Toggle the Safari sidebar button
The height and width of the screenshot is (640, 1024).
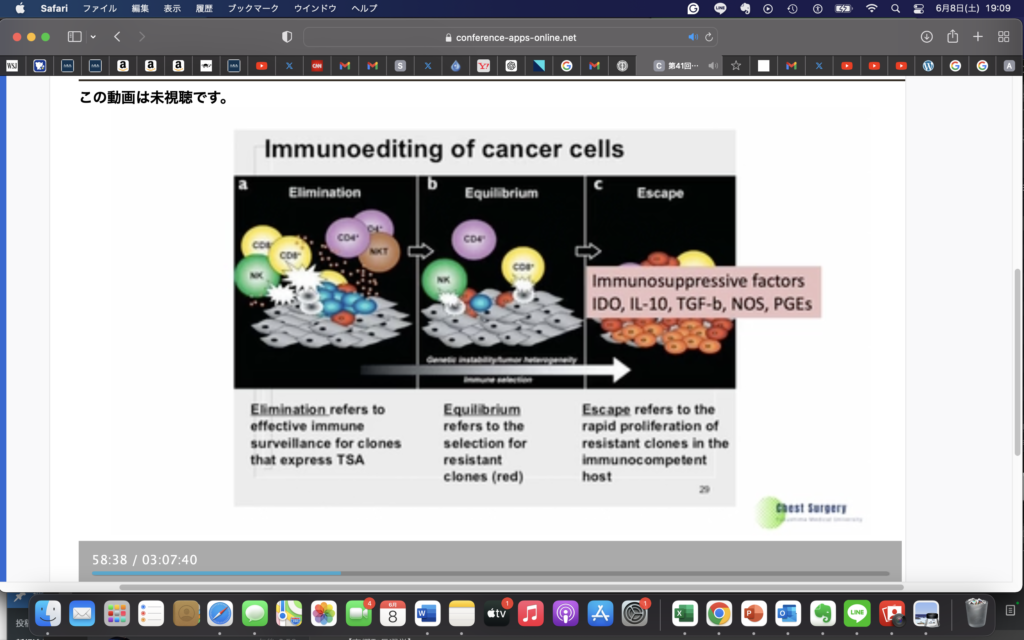pos(74,37)
